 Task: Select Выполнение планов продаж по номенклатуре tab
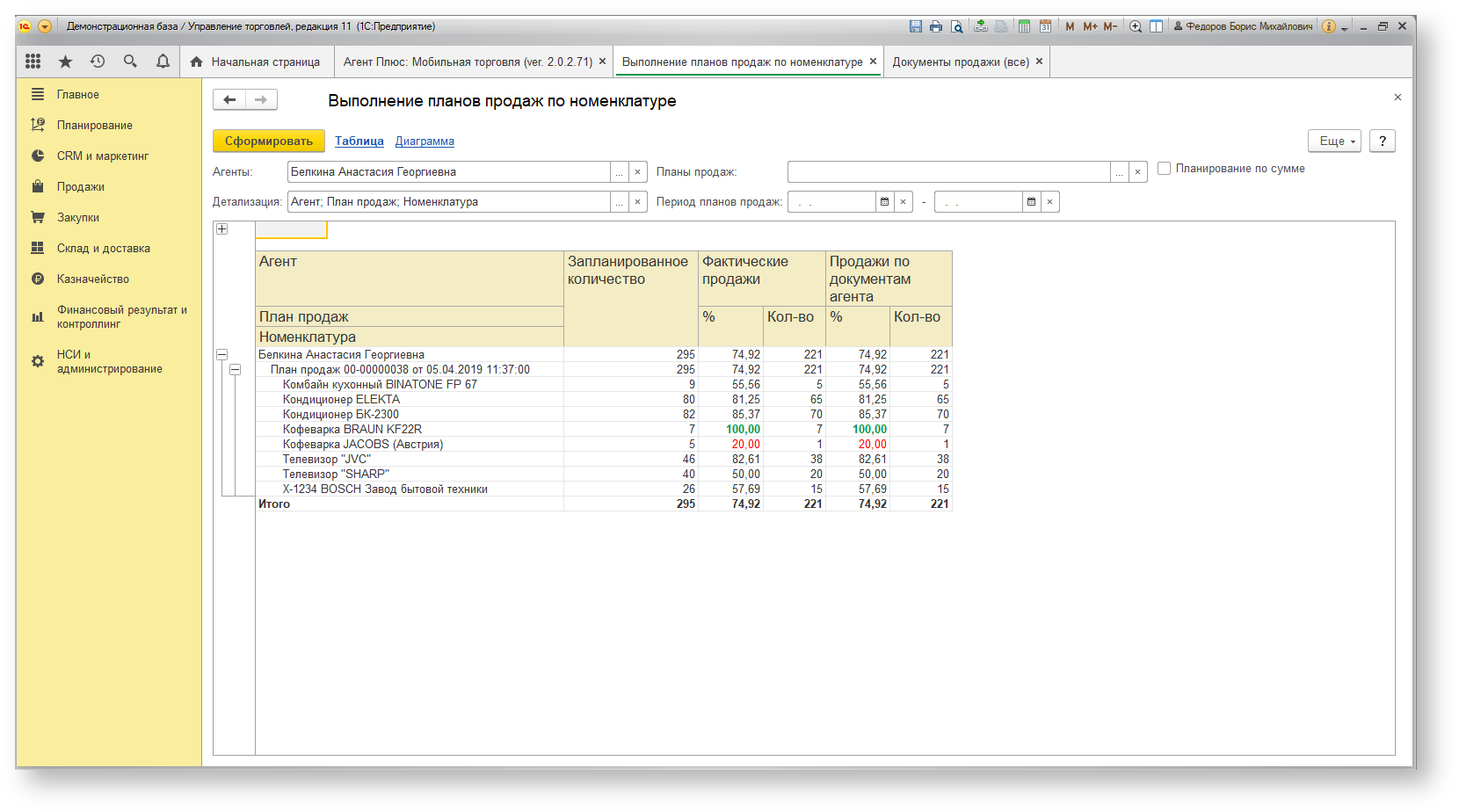pyautogui.click(x=743, y=62)
